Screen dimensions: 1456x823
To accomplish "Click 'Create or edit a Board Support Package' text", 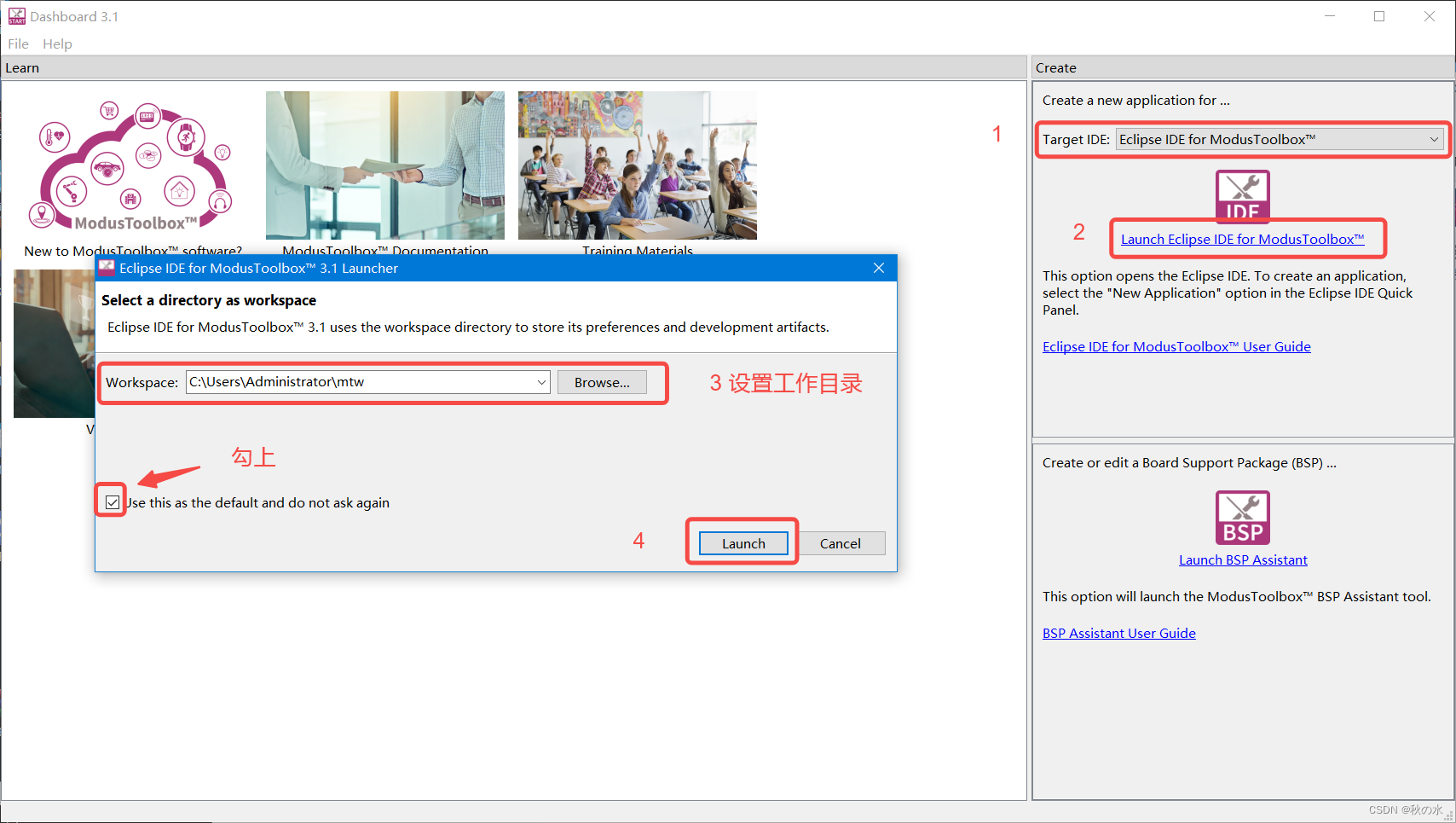I will 1189,462.
